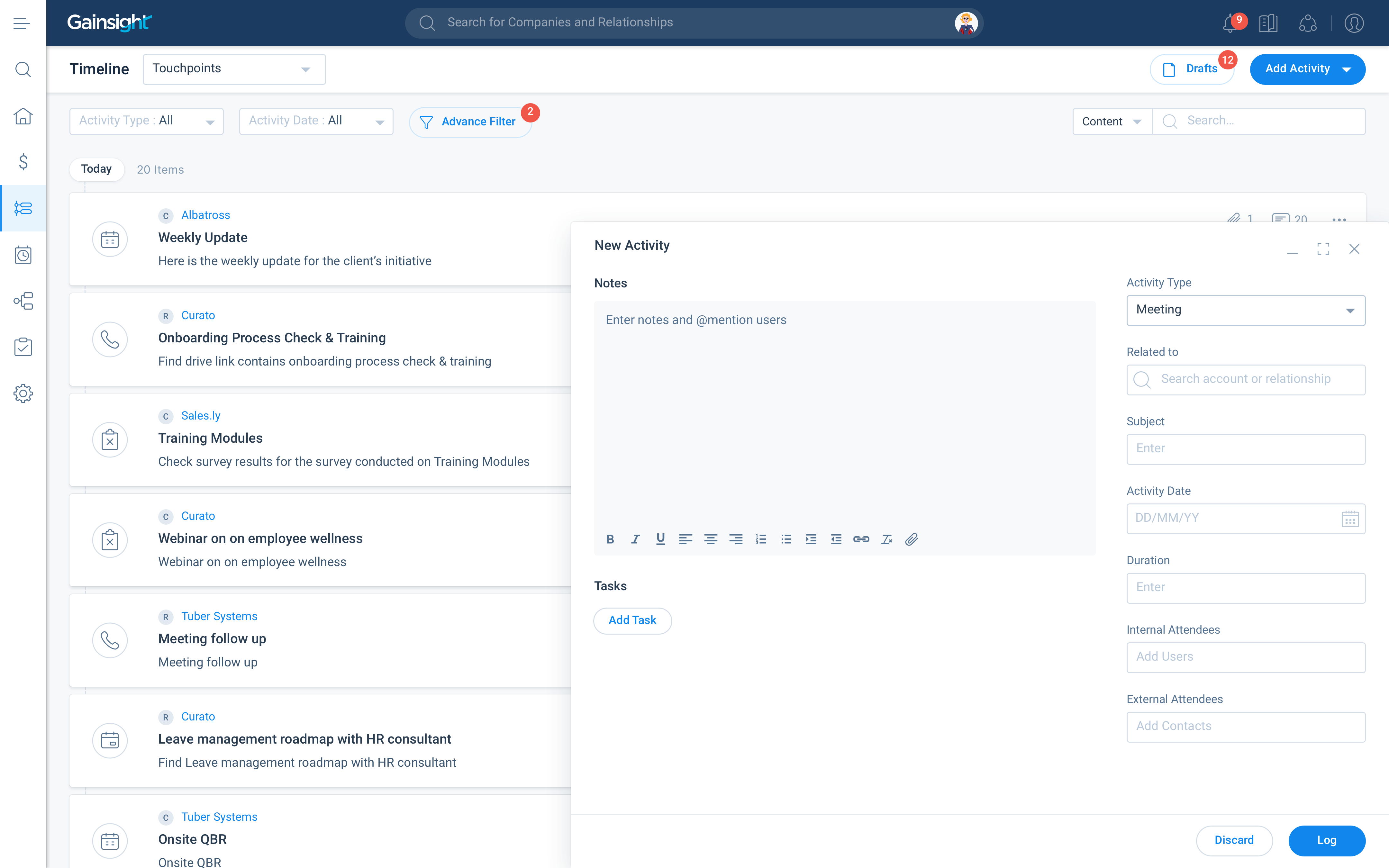Click the numbered list icon
Screen dimensions: 1389x868
[x=761, y=539]
